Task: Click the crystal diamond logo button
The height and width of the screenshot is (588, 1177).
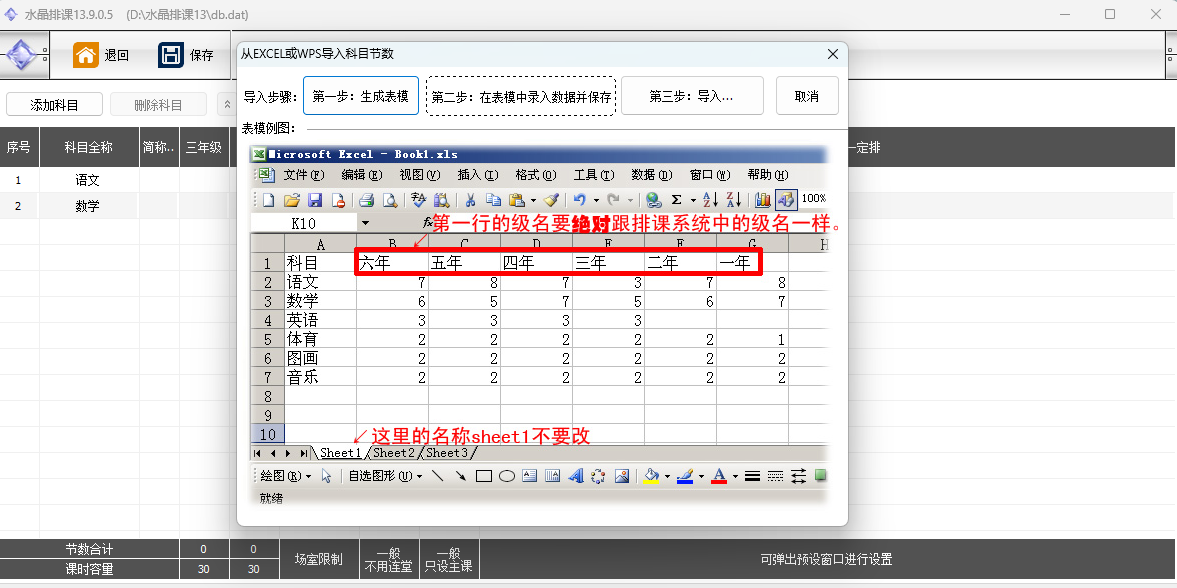Action: 22,55
